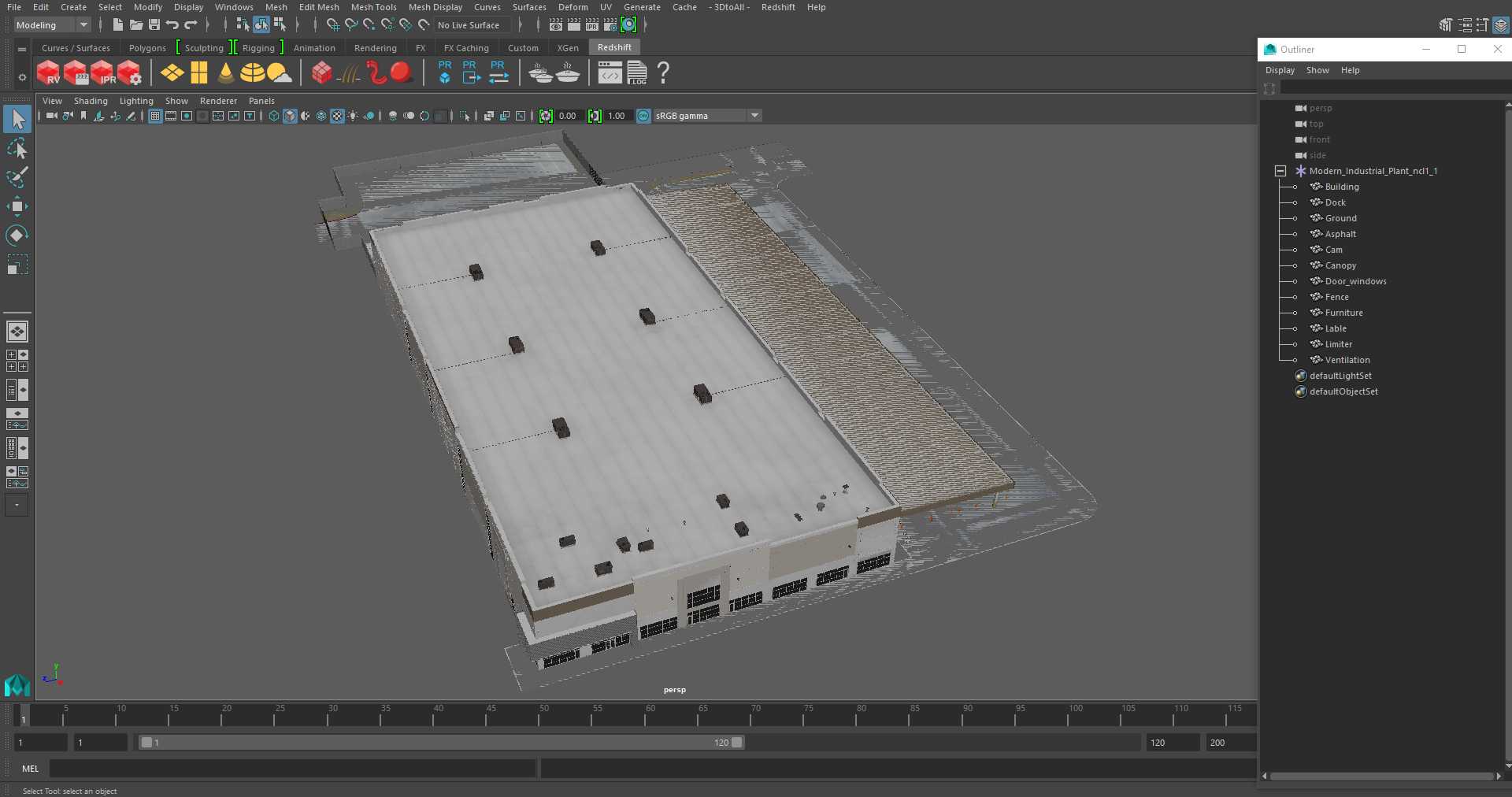Open the Mesh Tools menu
The image size is (1512, 797).
click(374, 7)
